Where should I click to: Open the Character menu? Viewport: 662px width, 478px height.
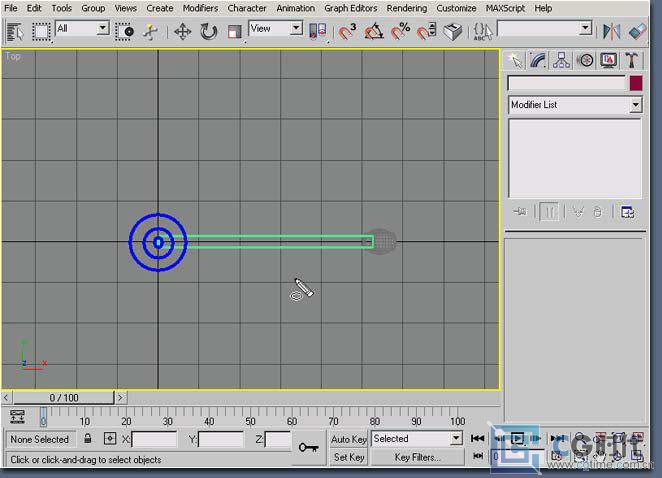click(247, 8)
